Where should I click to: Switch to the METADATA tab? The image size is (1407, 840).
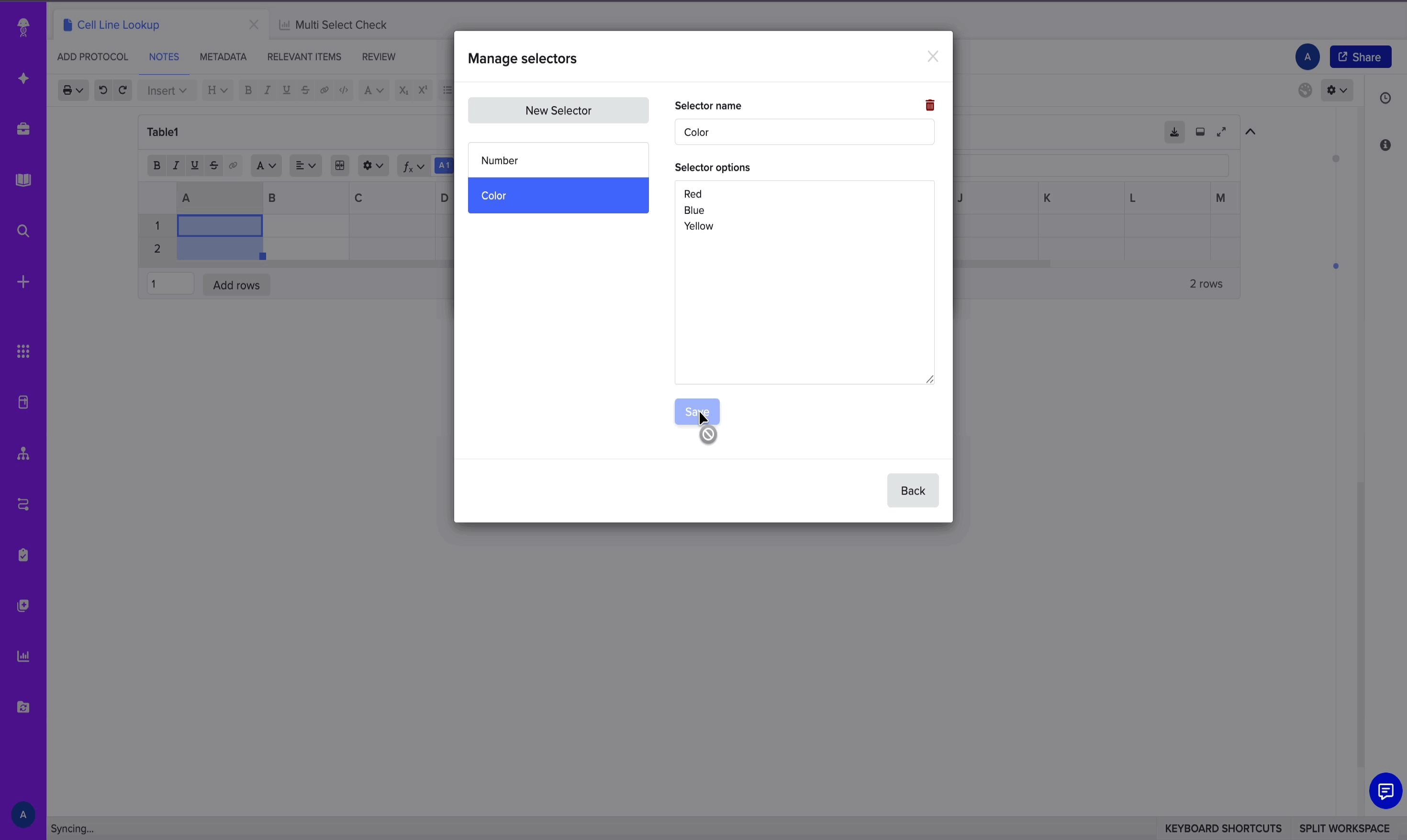(223, 56)
